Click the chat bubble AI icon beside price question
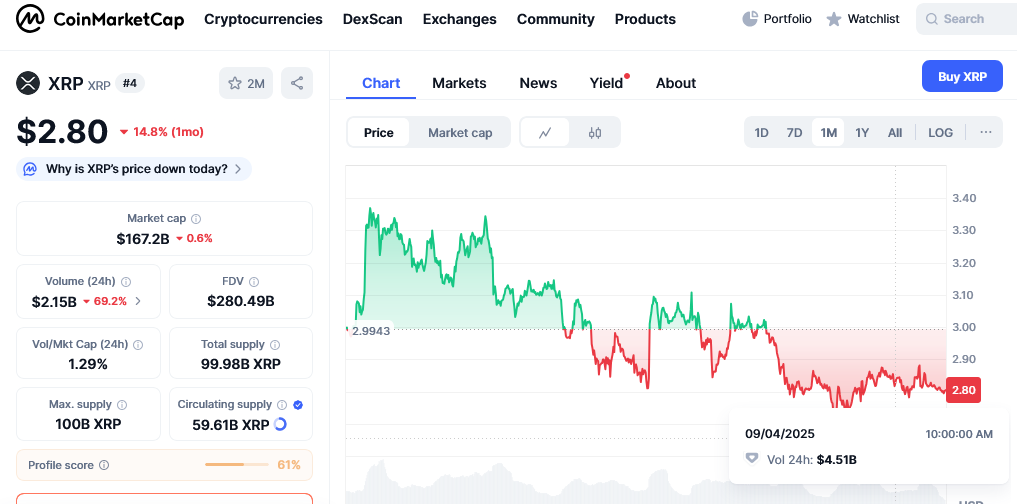Image resolution: width=1017 pixels, height=504 pixels. point(30,169)
